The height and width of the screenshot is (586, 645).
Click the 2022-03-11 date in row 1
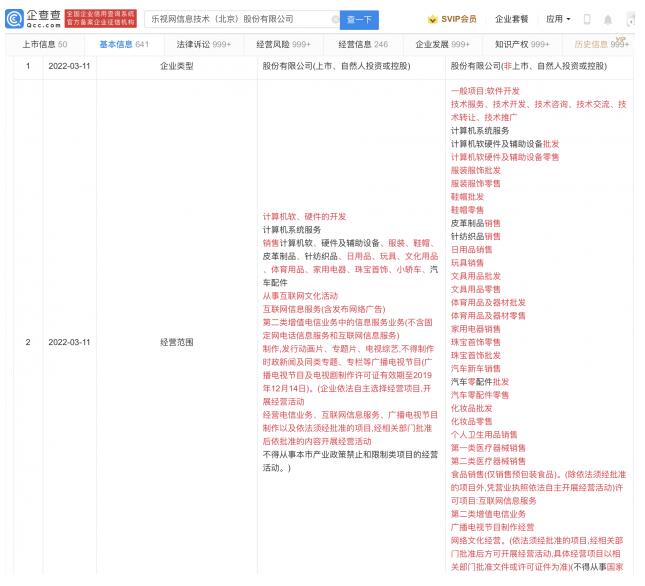(69, 66)
